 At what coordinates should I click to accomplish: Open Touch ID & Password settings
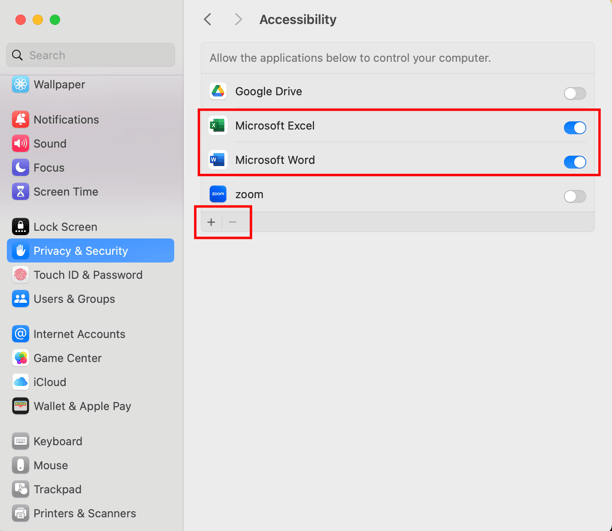click(x=88, y=275)
